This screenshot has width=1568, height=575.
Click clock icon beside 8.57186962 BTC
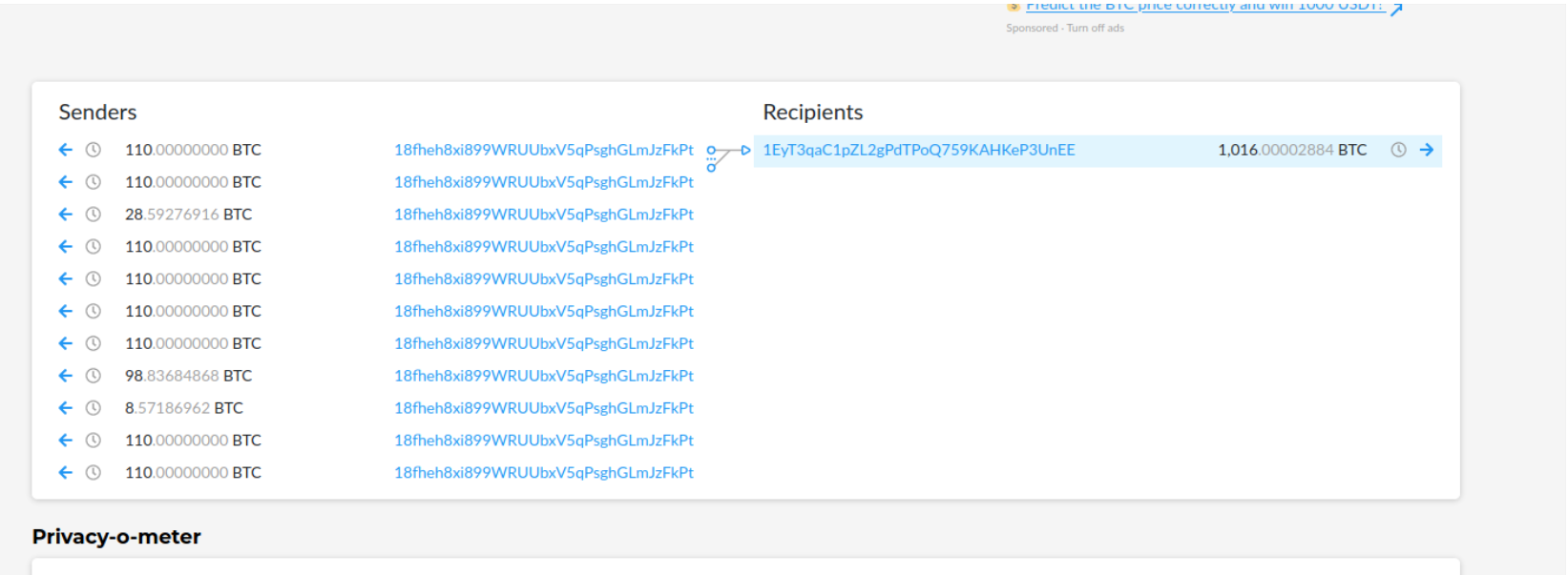point(94,408)
